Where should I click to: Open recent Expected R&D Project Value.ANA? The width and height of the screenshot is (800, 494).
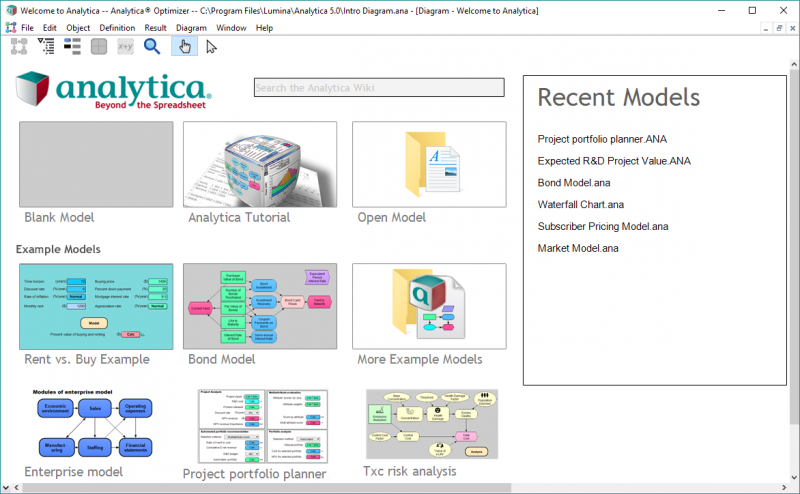click(614, 161)
